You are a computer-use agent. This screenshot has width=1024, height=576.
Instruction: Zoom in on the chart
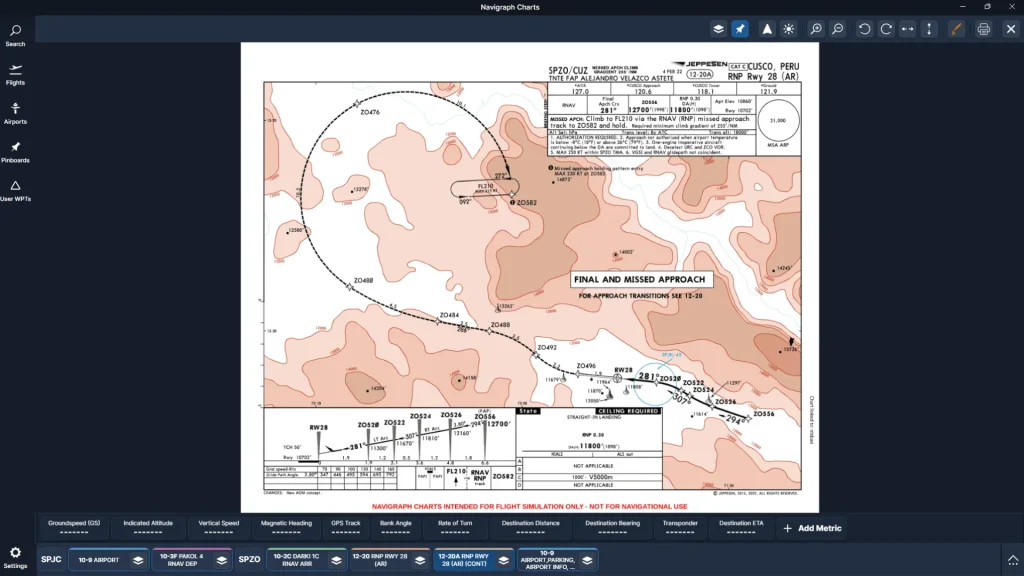click(816, 29)
